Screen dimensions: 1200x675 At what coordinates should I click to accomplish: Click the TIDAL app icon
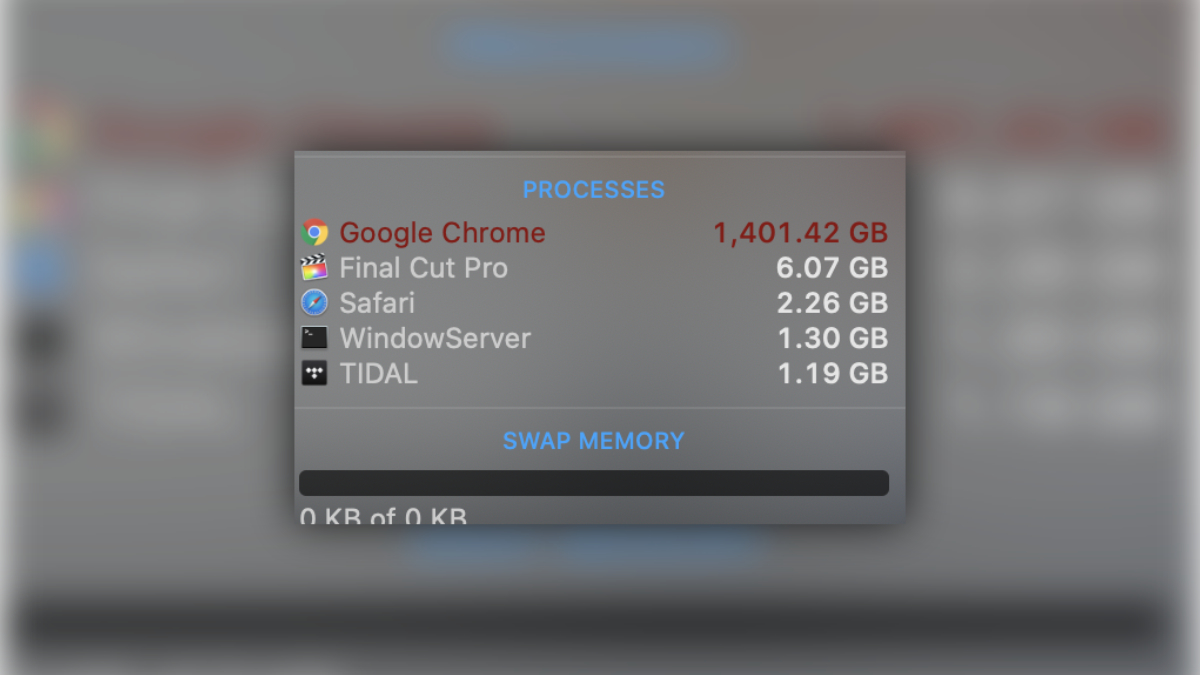click(x=315, y=374)
